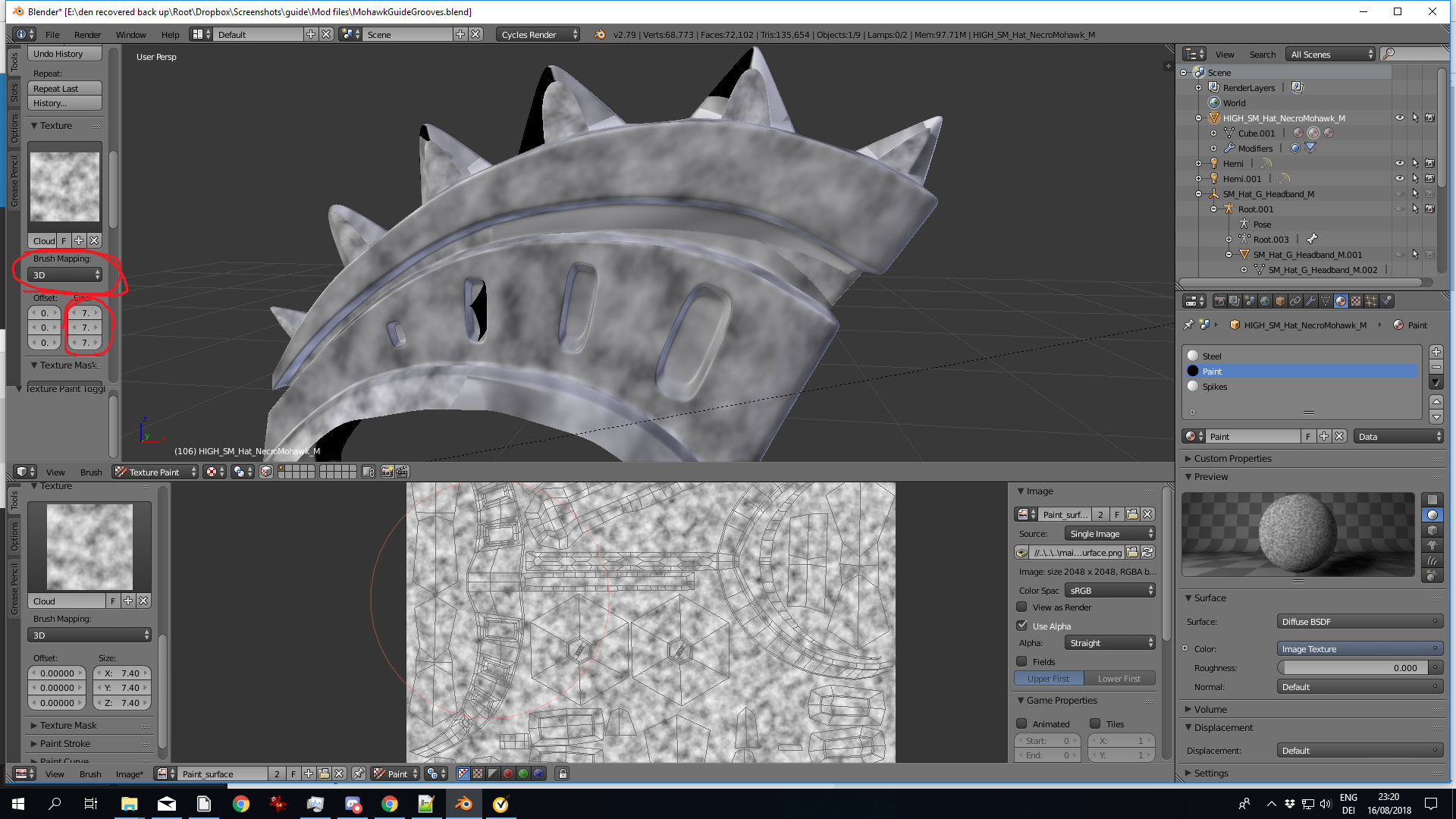This screenshot has height=819, width=1456.
Task: Click the lock icon in UV editor header
Action: [x=562, y=773]
